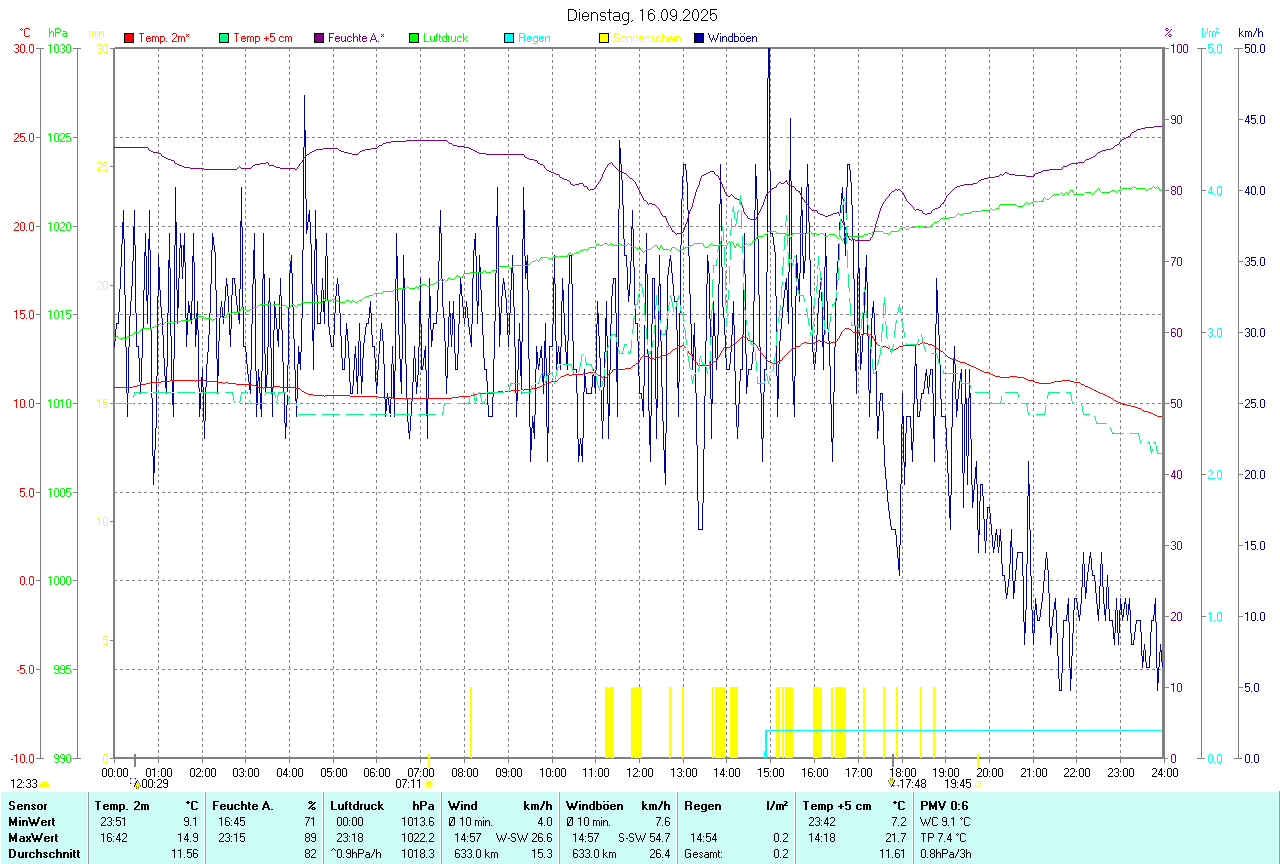Click the sun icon beside 12:33
Screen dimensions: 1280x864
coord(45,785)
